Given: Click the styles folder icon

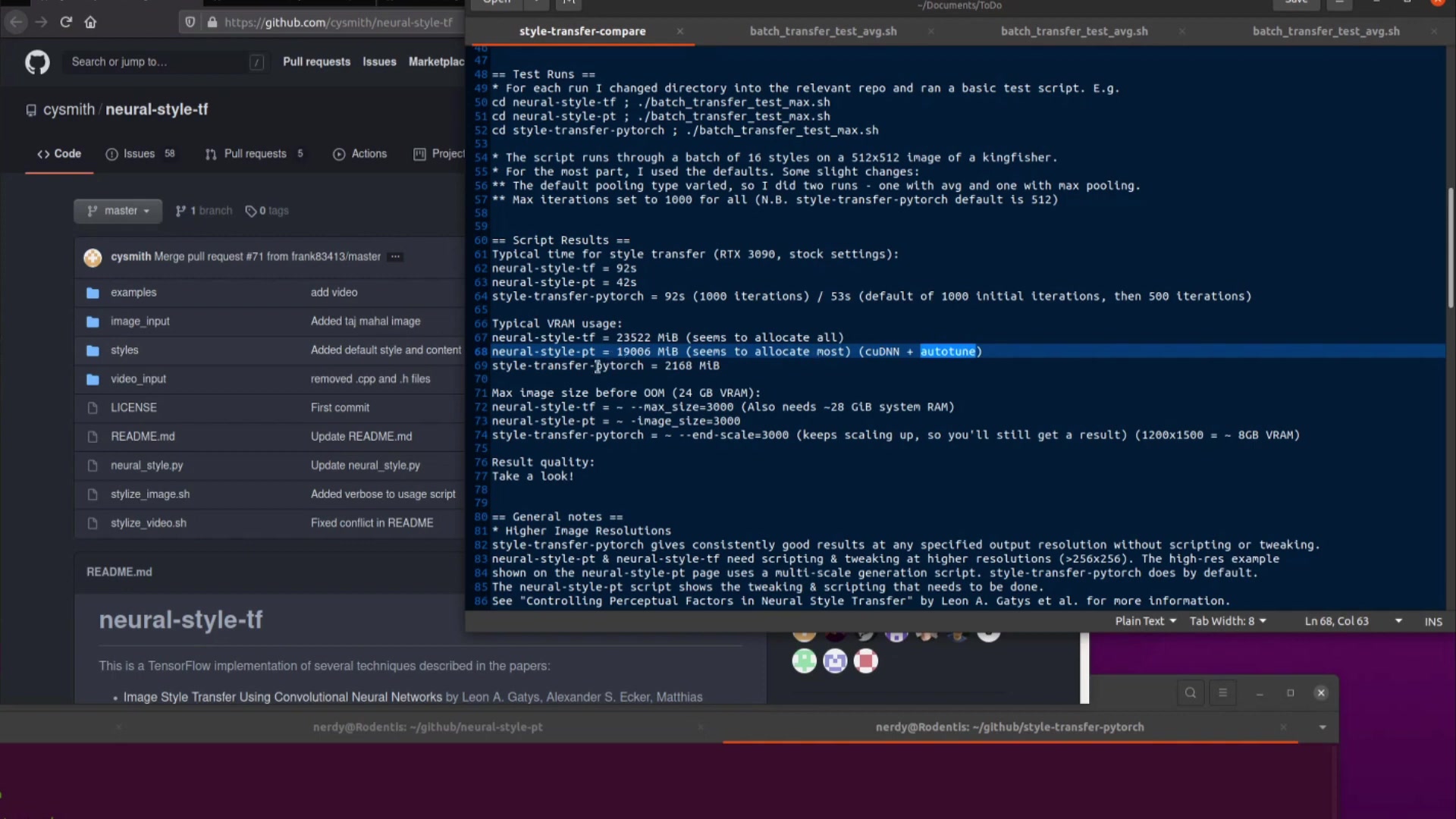Looking at the screenshot, I should pyautogui.click(x=93, y=350).
